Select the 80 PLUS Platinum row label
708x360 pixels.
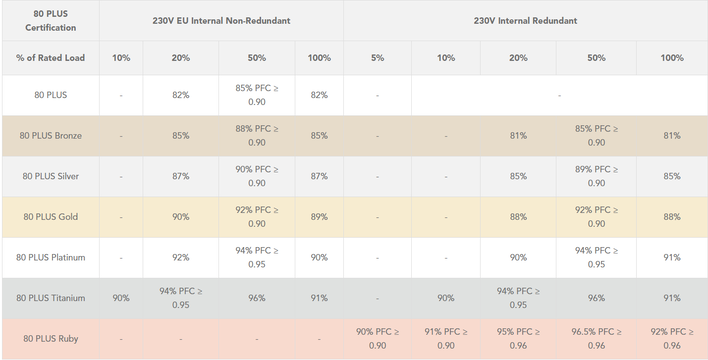coord(51,257)
